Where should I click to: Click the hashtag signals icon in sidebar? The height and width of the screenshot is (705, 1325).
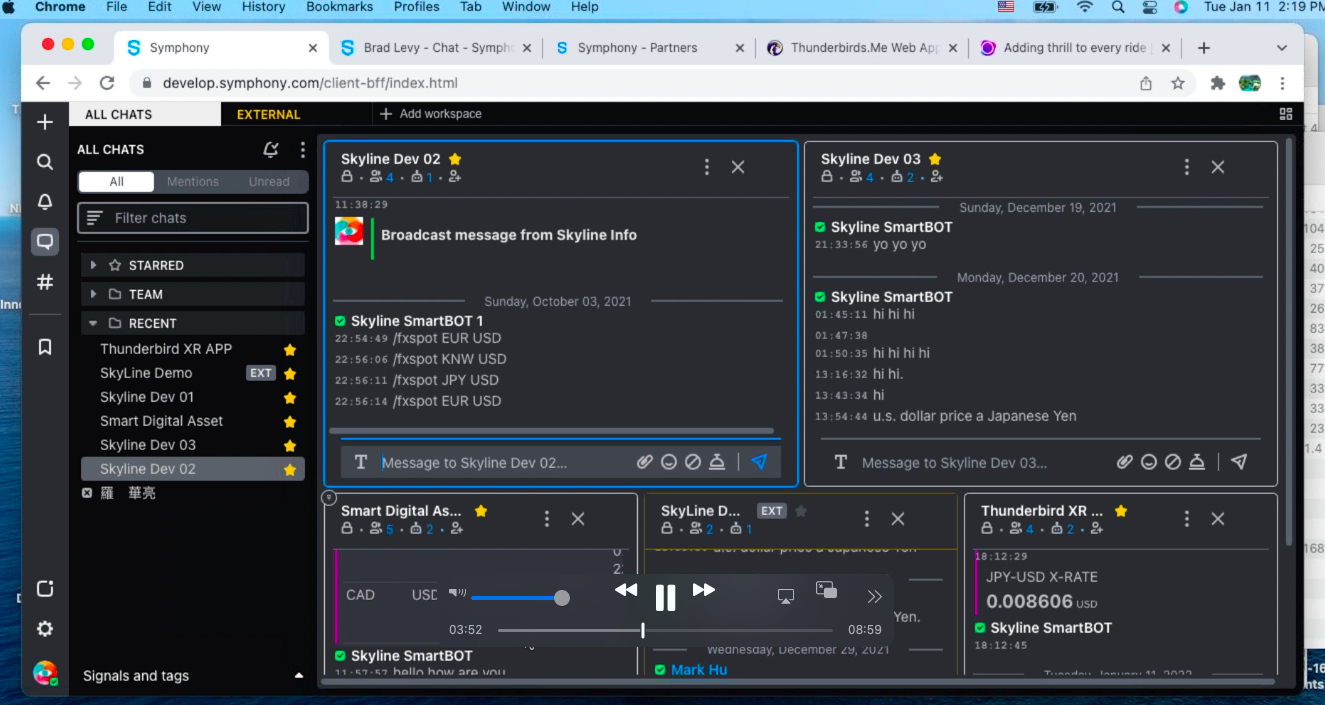45,282
